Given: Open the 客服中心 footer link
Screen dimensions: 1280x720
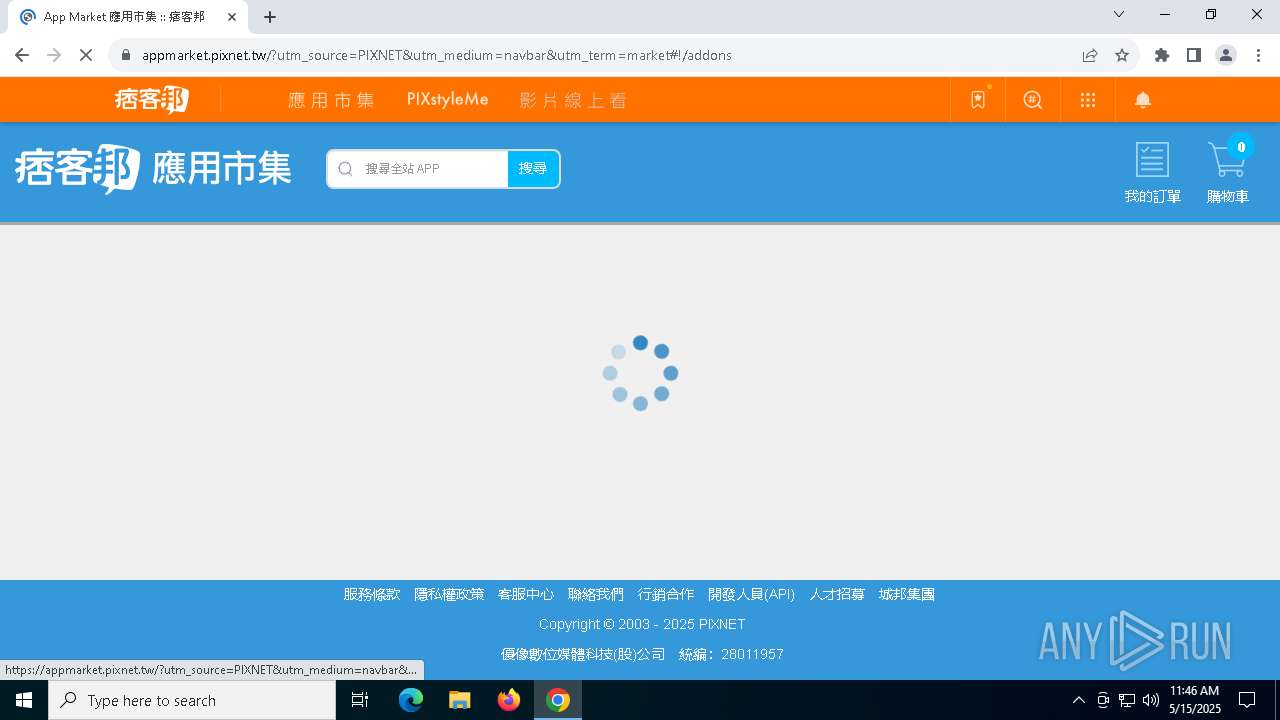Looking at the screenshot, I should pos(526,594).
